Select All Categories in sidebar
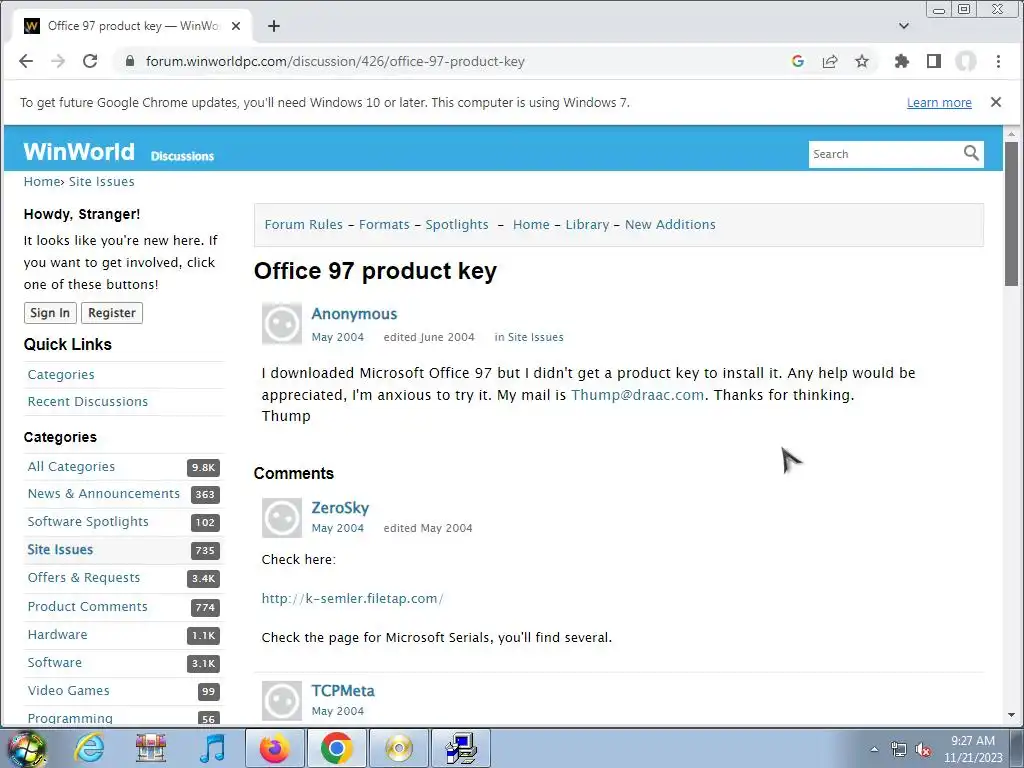The height and width of the screenshot is (768, 1024). coord(71,467)
